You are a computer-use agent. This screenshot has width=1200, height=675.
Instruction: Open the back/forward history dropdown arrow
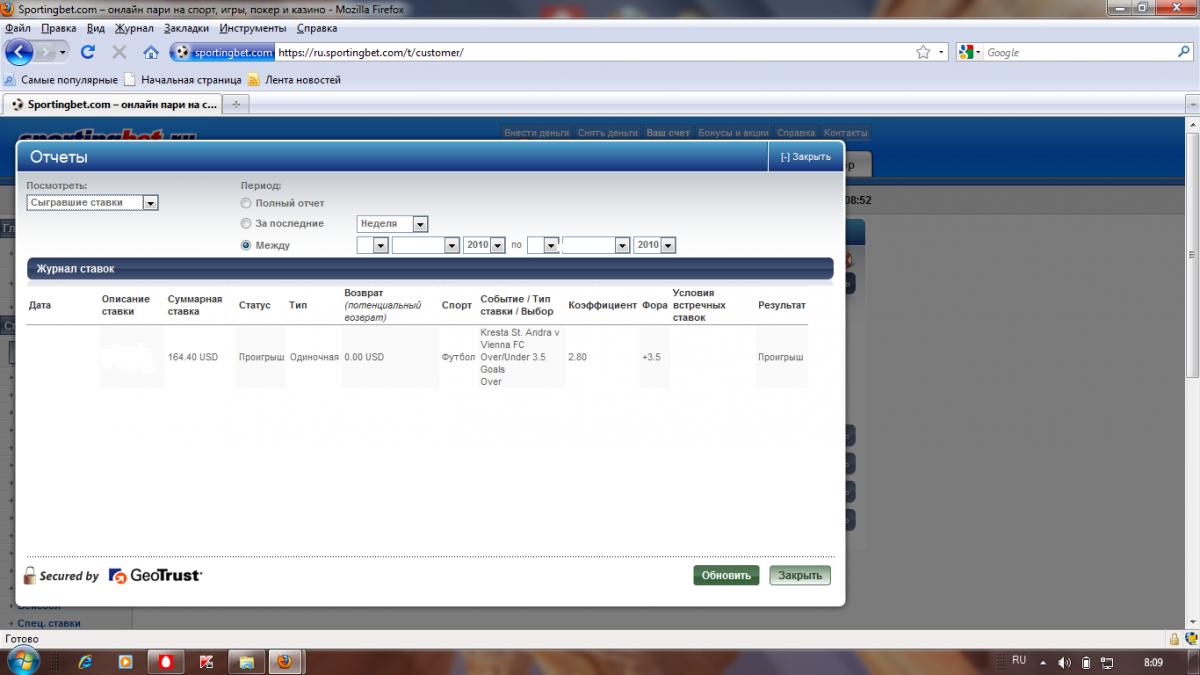point(63,52)
